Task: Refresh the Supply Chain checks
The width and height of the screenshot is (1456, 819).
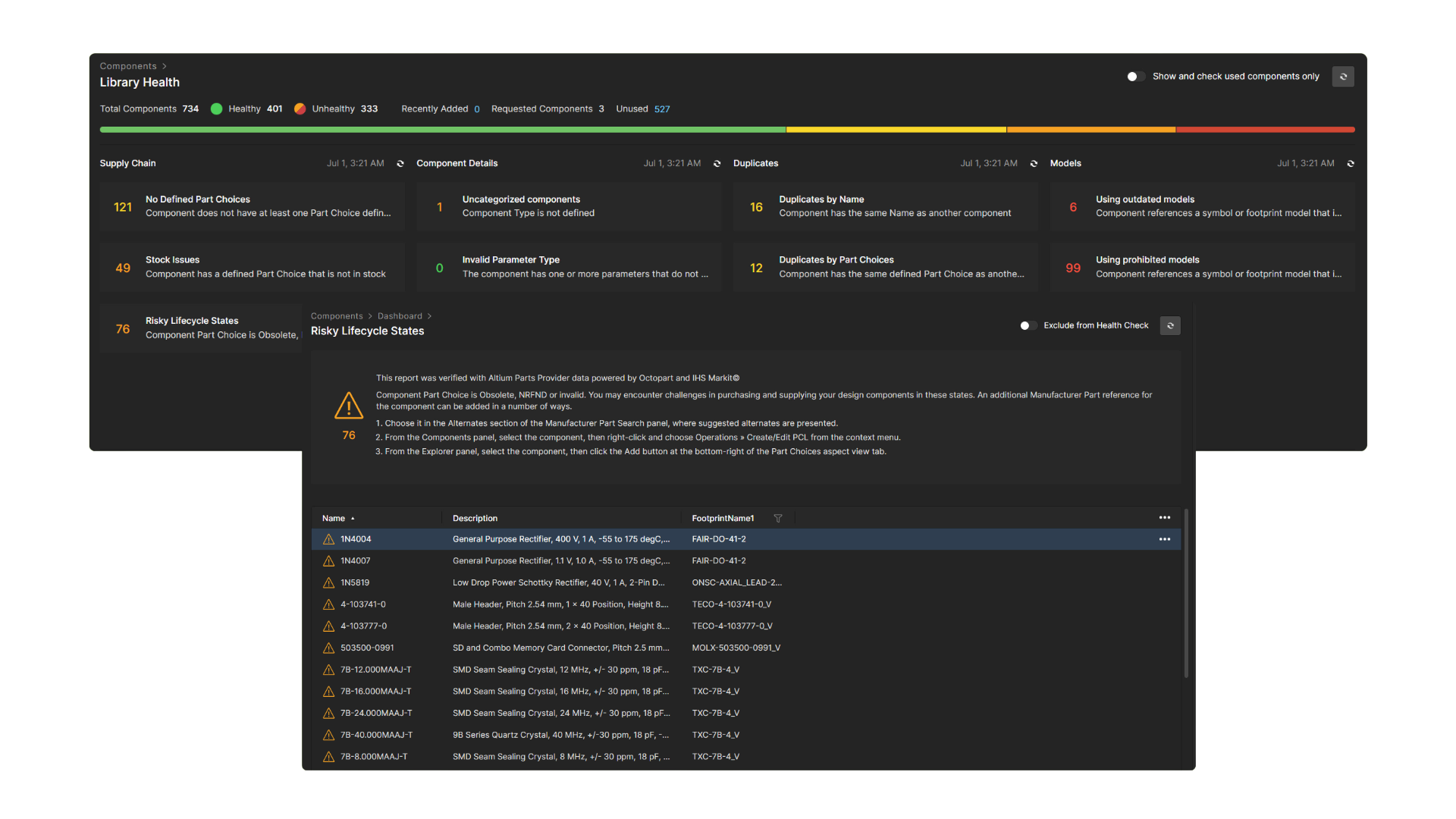Action: 400,164
